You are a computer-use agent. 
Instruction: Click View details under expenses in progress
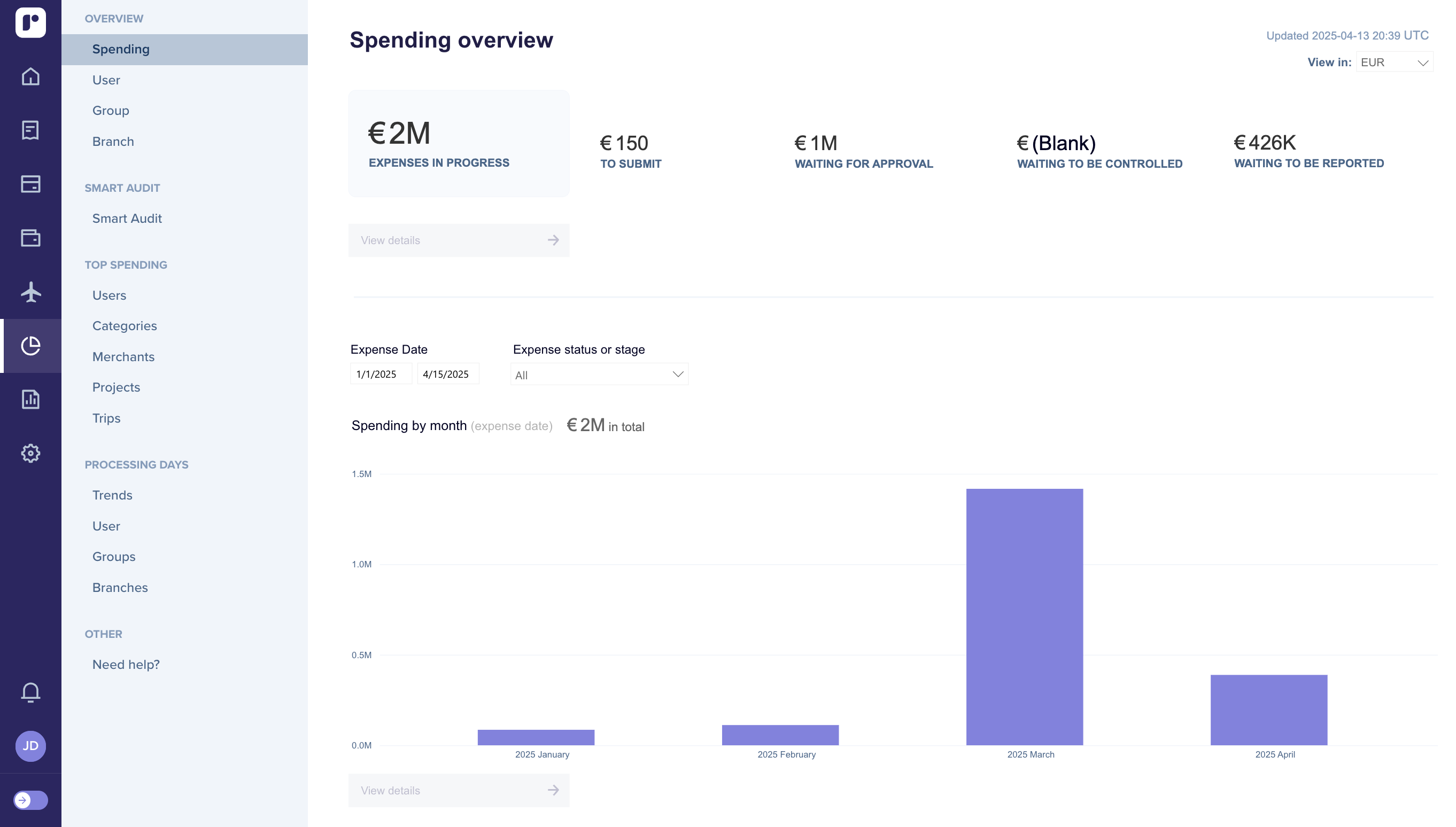tap(459, 240)
